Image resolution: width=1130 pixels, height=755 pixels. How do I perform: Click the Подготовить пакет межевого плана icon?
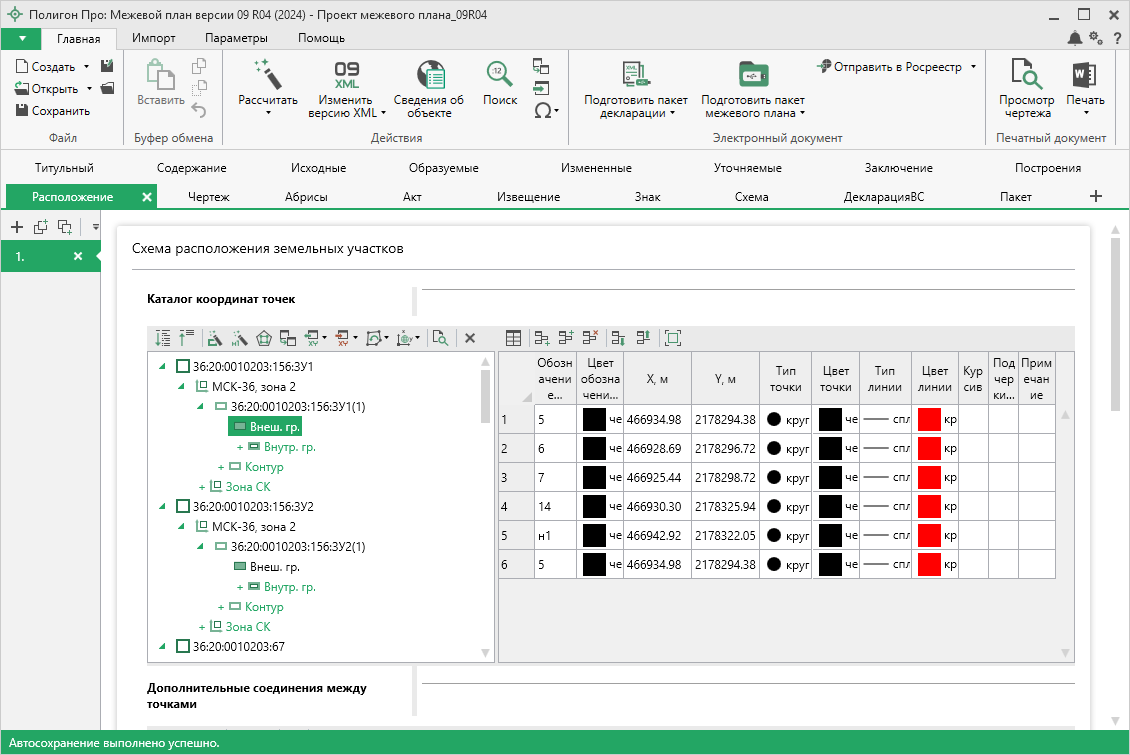pyautogui.click(x=752, y=75)
